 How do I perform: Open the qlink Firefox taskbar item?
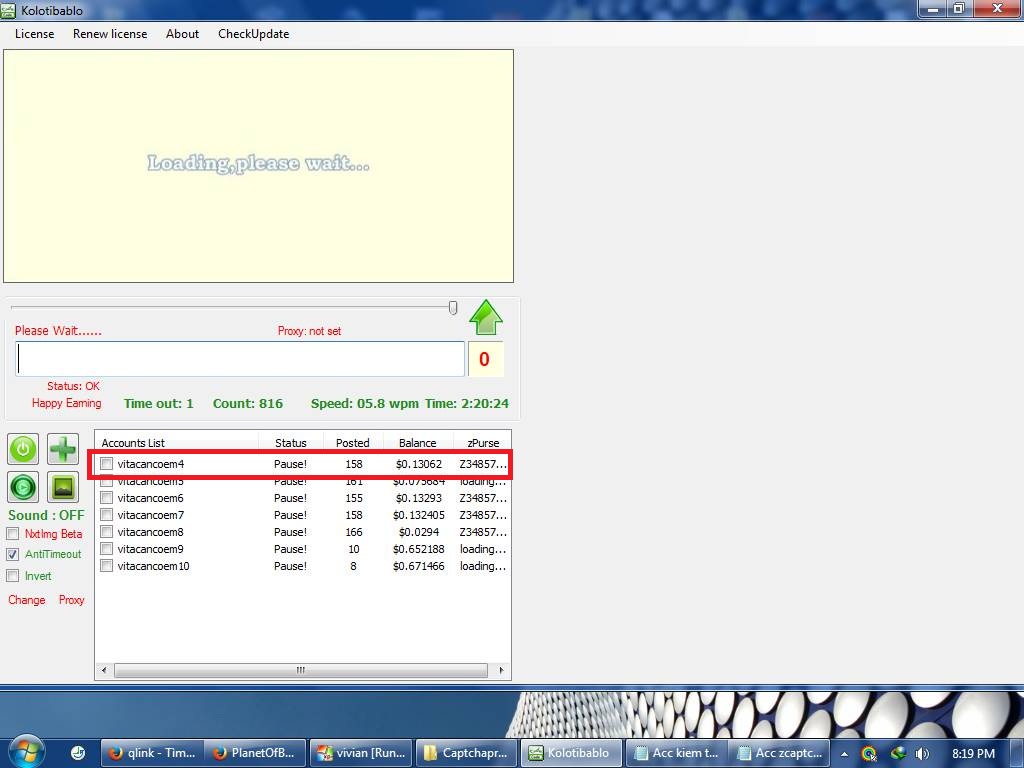tap(153, 753)
